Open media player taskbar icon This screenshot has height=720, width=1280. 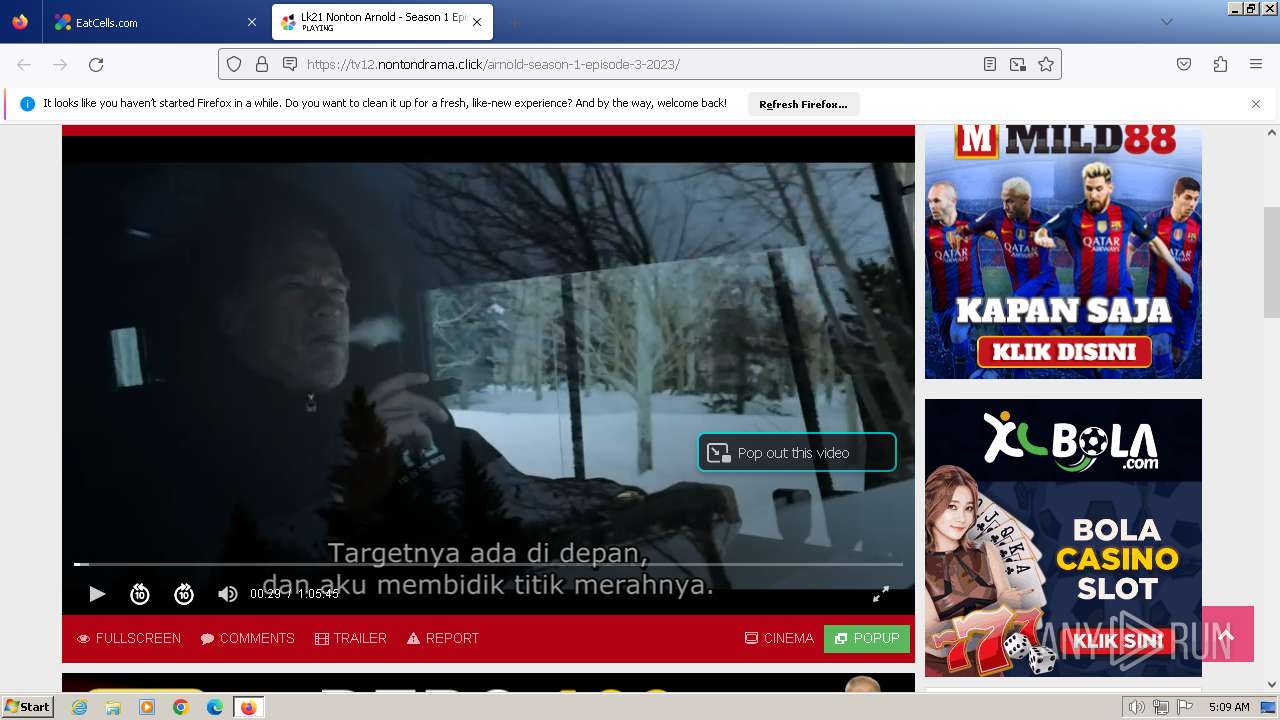(x=147, y=707)
